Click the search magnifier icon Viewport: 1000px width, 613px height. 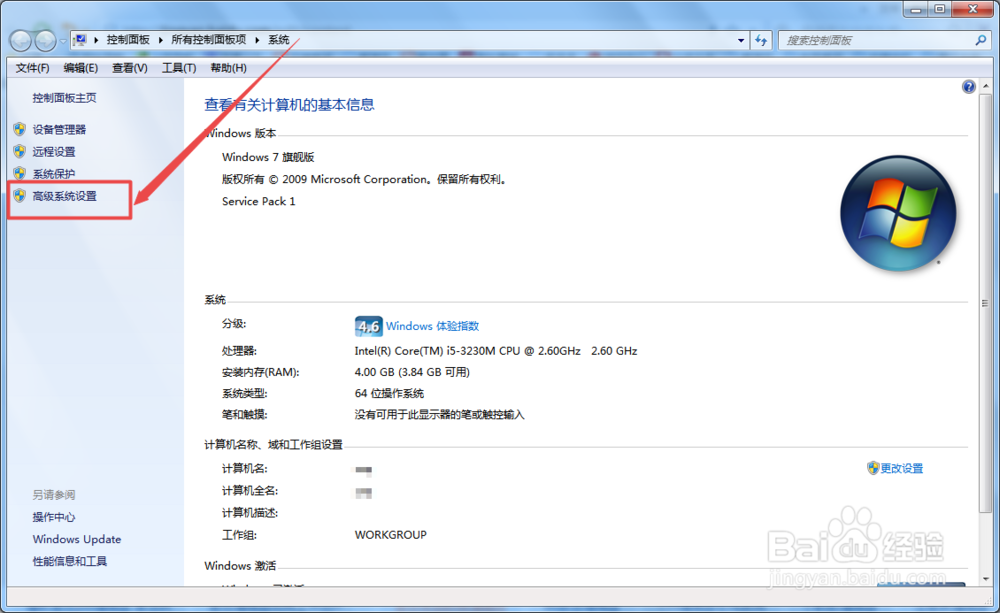coord(980,40)
